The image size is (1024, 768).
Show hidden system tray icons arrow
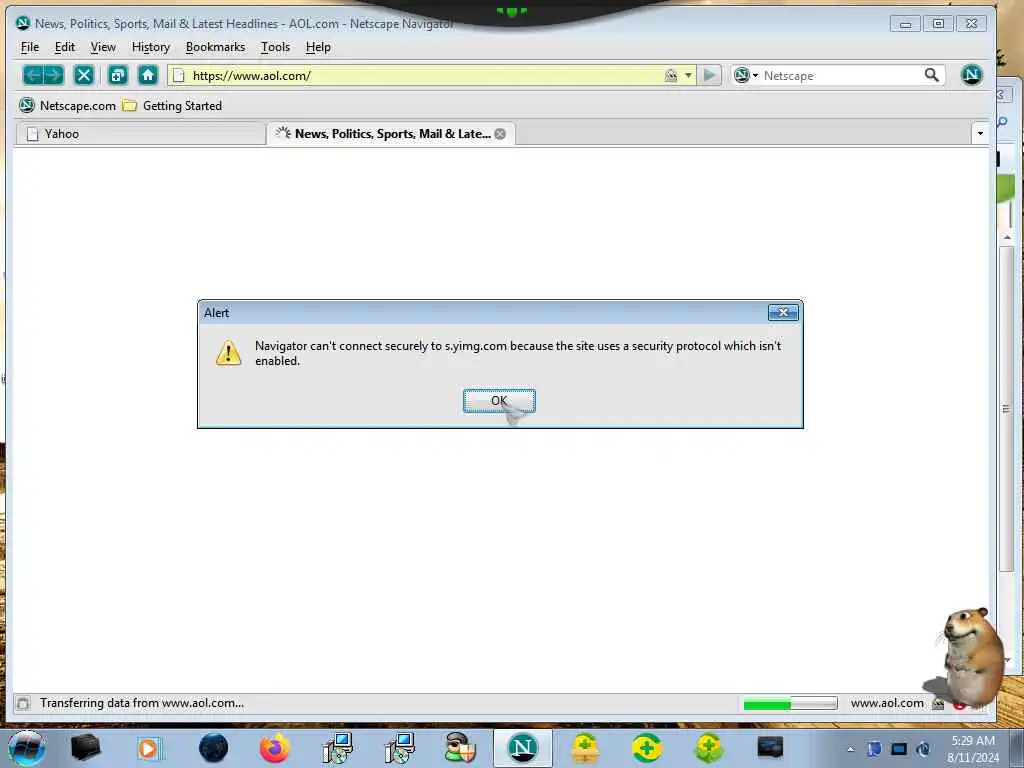[850, 749]
